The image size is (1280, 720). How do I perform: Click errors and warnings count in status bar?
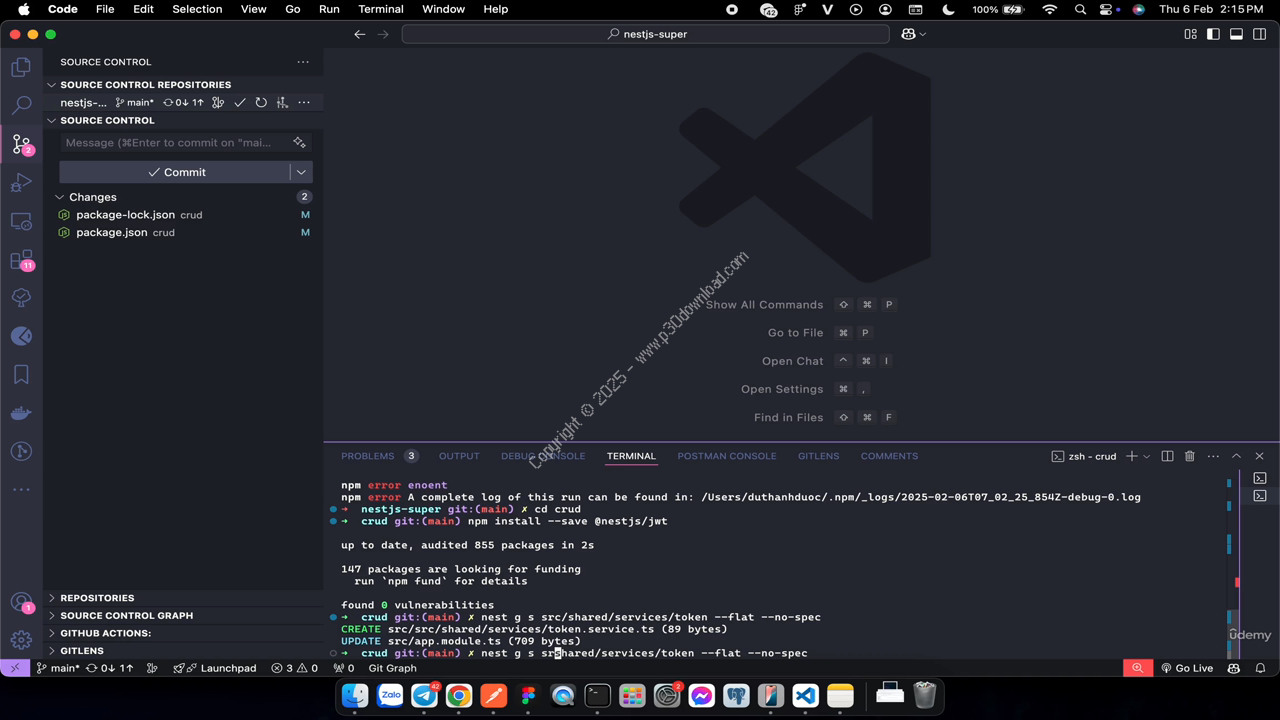[x=294, y=668]
